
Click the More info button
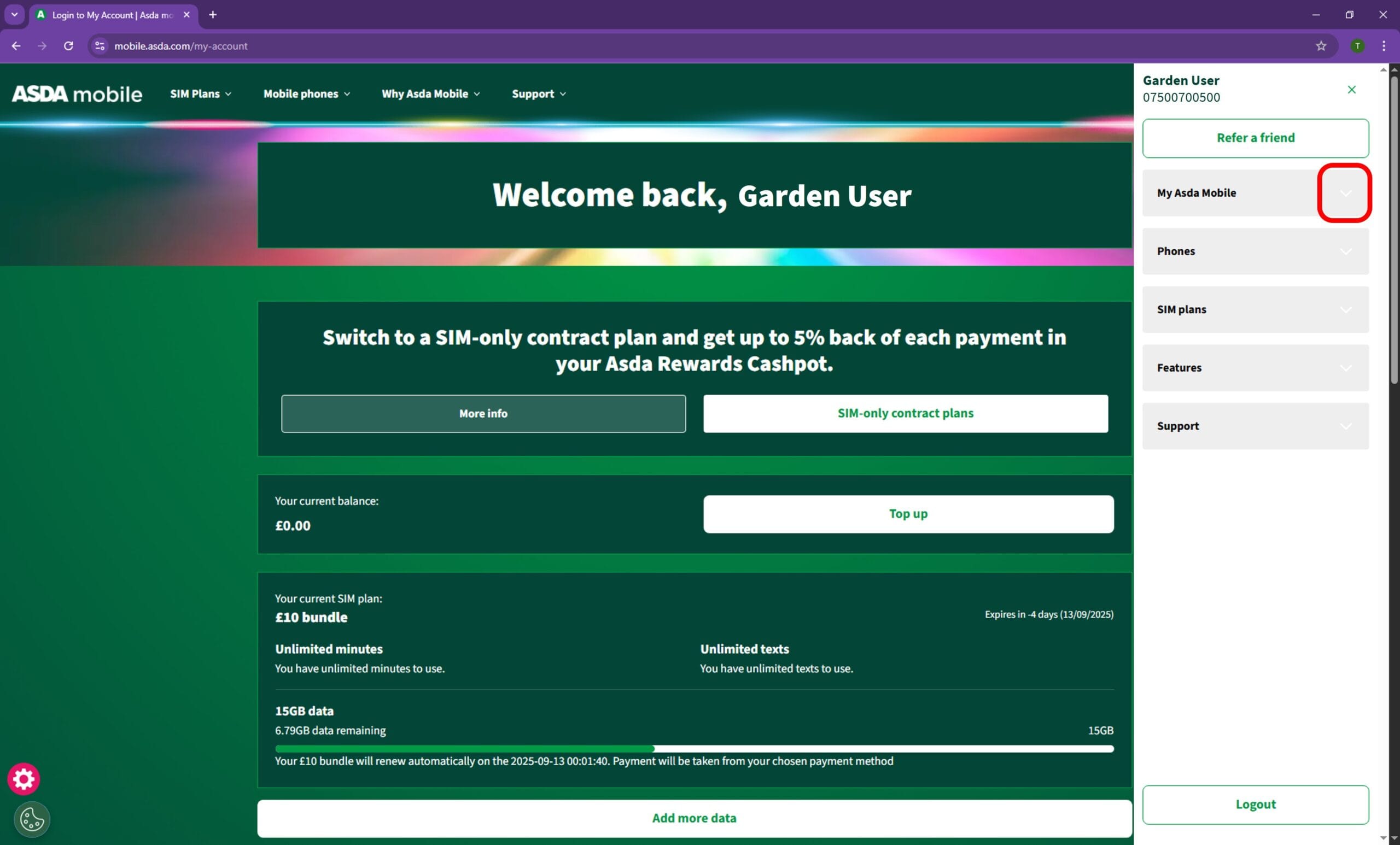[483, 413]
